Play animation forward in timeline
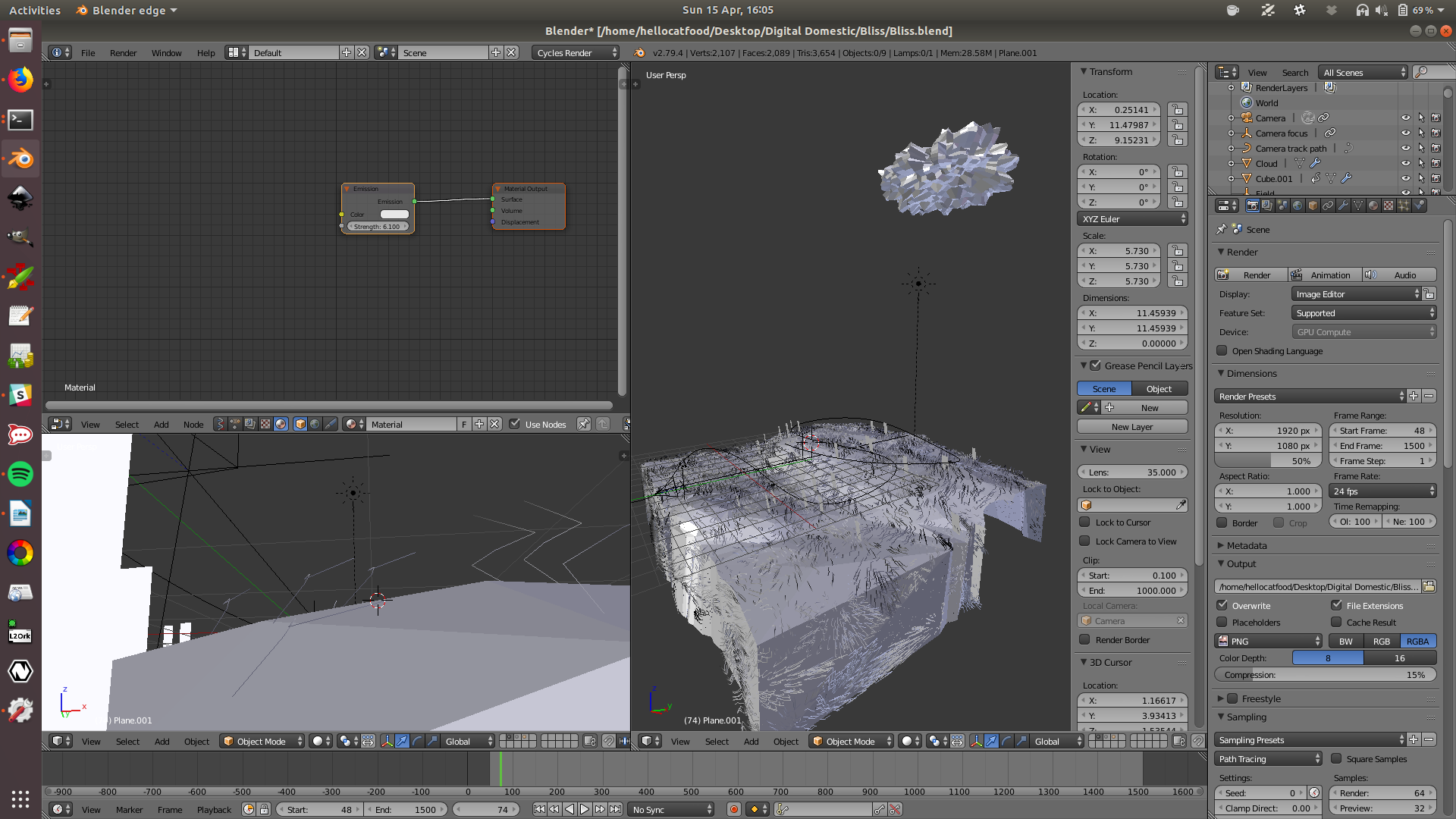This screenshot has height=819, width=1456. coord(585,809)
